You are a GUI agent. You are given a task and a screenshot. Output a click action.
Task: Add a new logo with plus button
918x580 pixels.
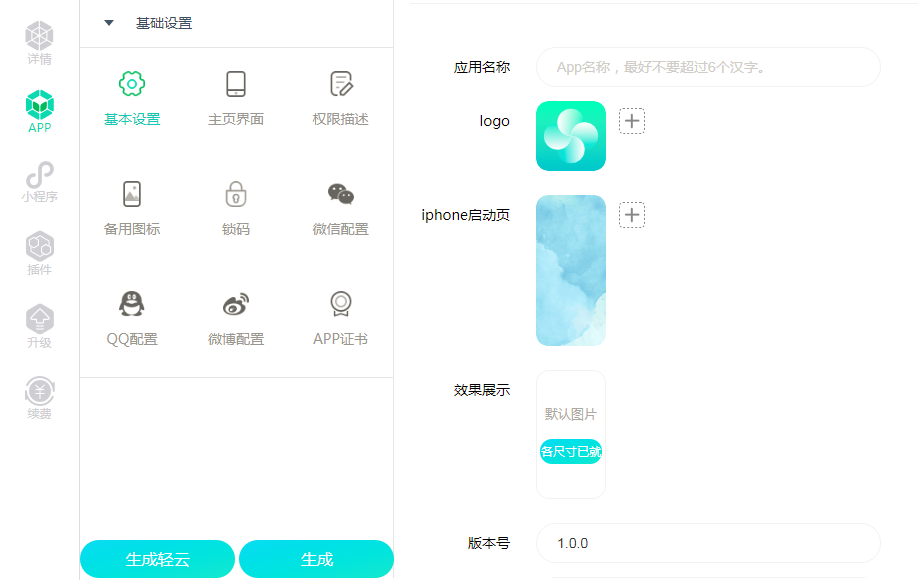[632, 121]
